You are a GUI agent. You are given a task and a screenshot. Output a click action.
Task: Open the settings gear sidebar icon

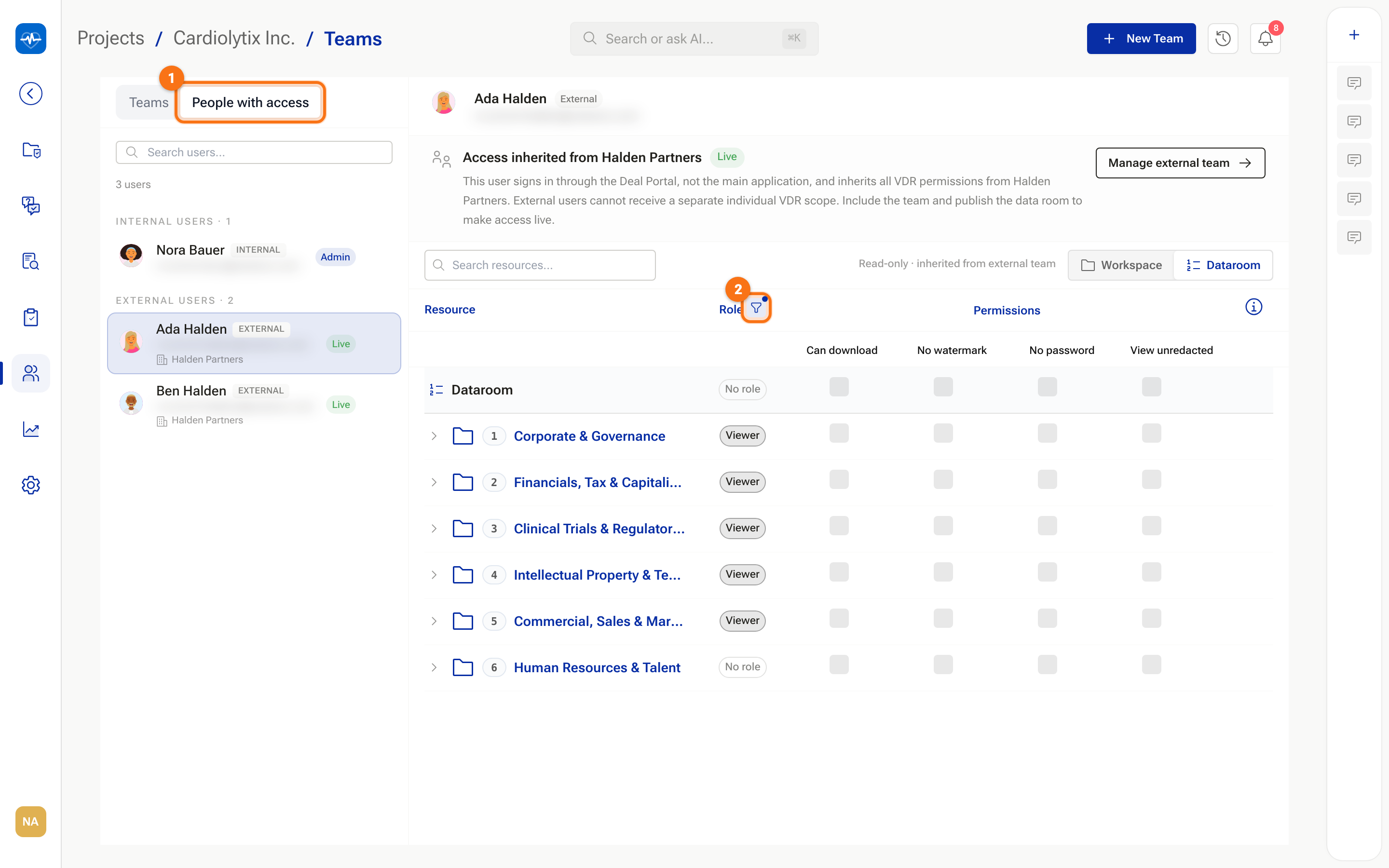[30, 485]
